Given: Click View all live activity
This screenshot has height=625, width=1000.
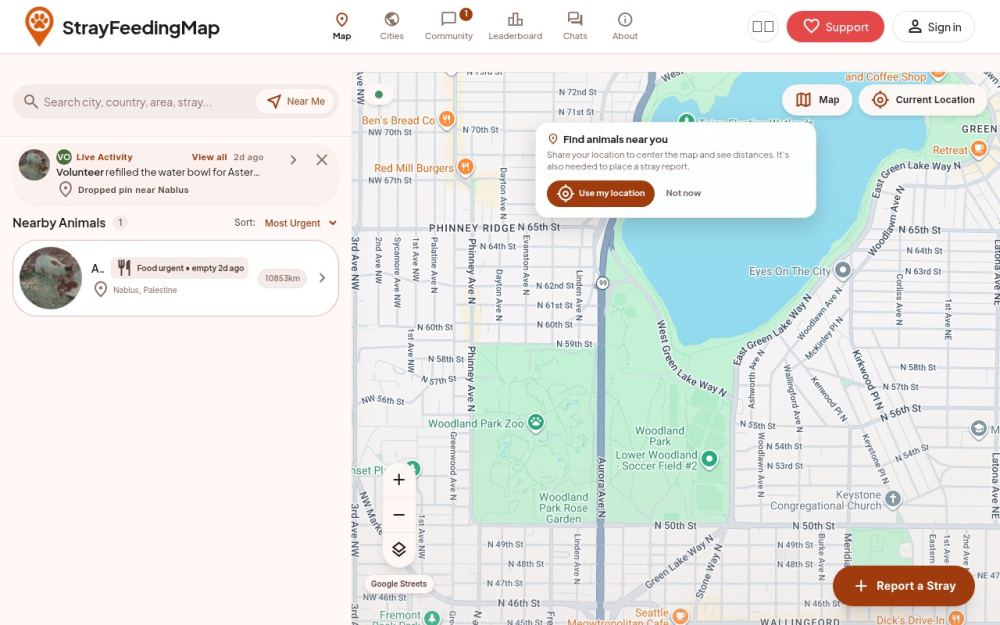Looking at the screenshot, I should tap(209, 157).
